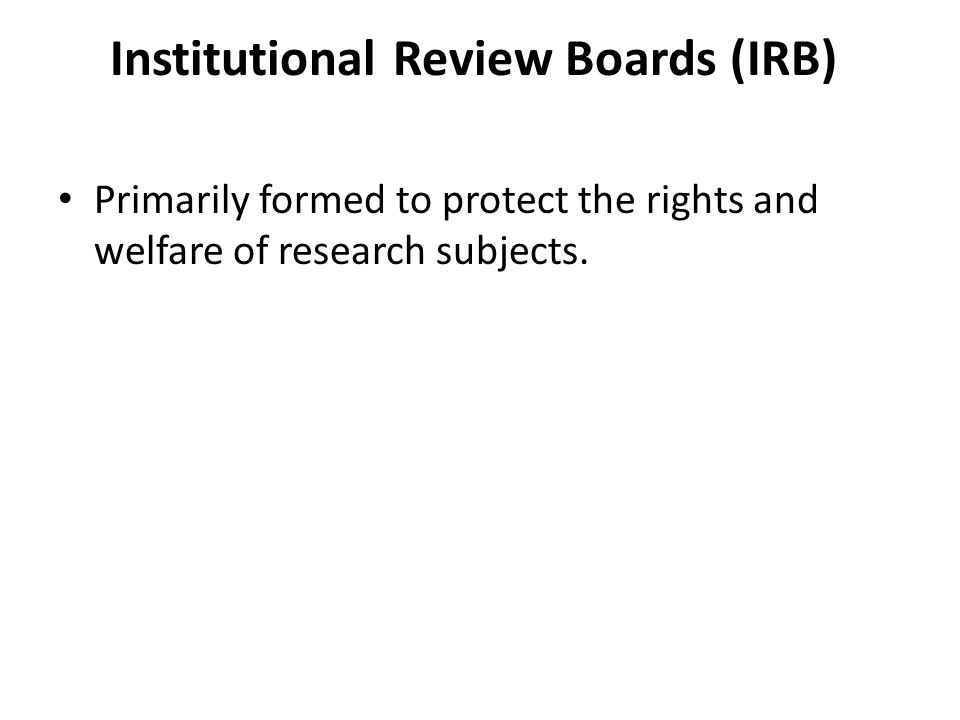Viewport: 960px width, 720px height.
Task: Select the word "Boards" in the heading
Action: [641, 59]
